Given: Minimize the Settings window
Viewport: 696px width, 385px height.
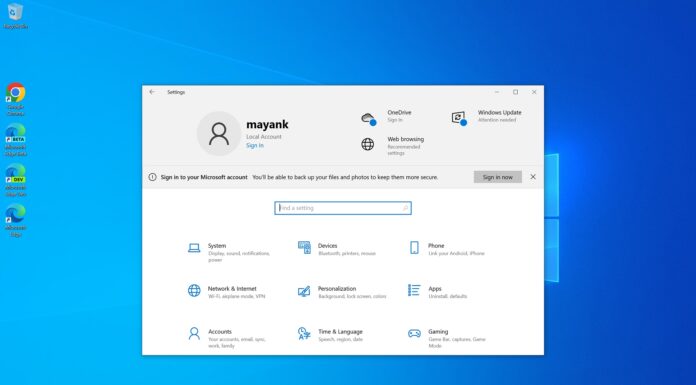Looking at the screenshot, I should click(497, 92).
